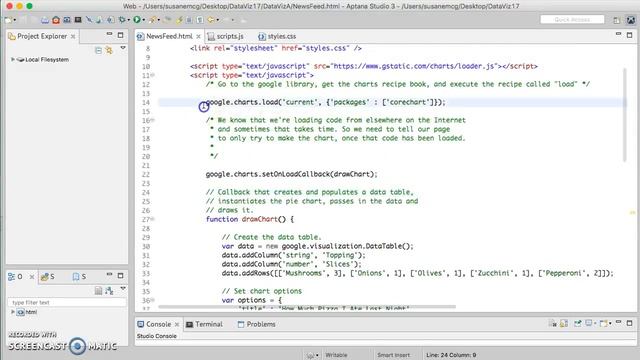640x360 pixels.
Task: Close the NewsFeed.html tab
Action: coord(198,37)
